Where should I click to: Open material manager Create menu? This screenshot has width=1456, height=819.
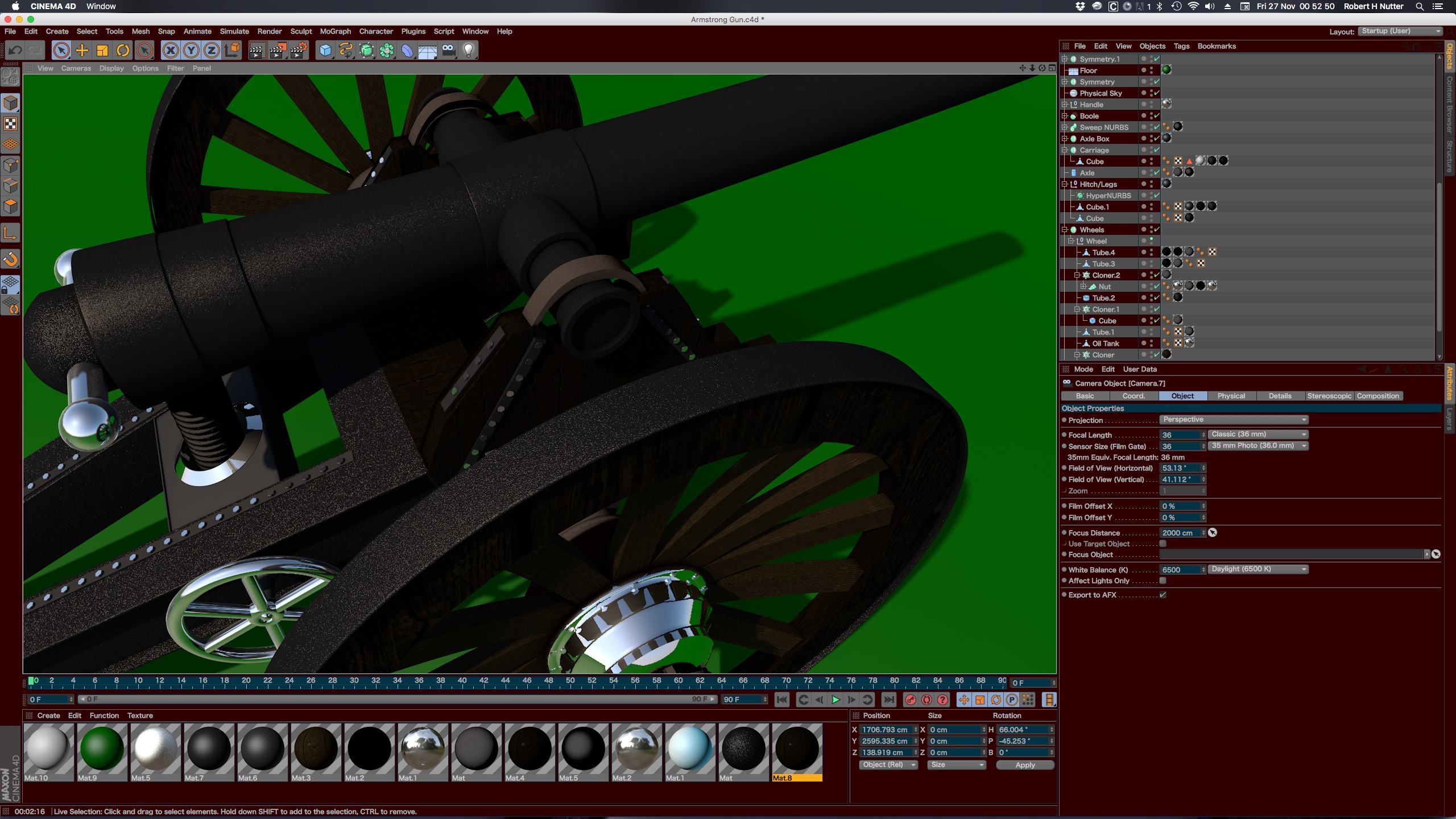pyautogui.click(x=49, y=715)
